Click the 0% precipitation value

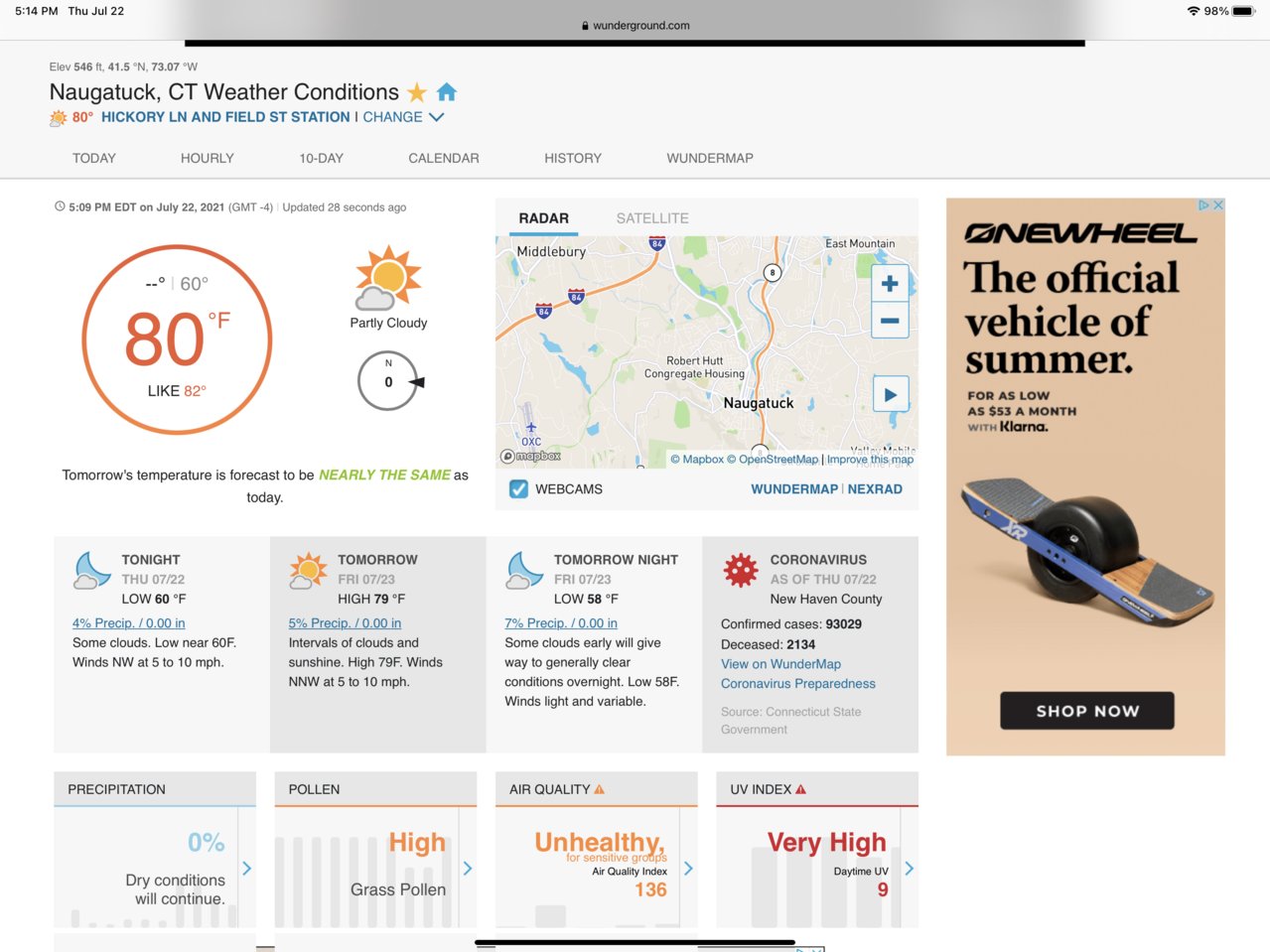click(207, 843)
